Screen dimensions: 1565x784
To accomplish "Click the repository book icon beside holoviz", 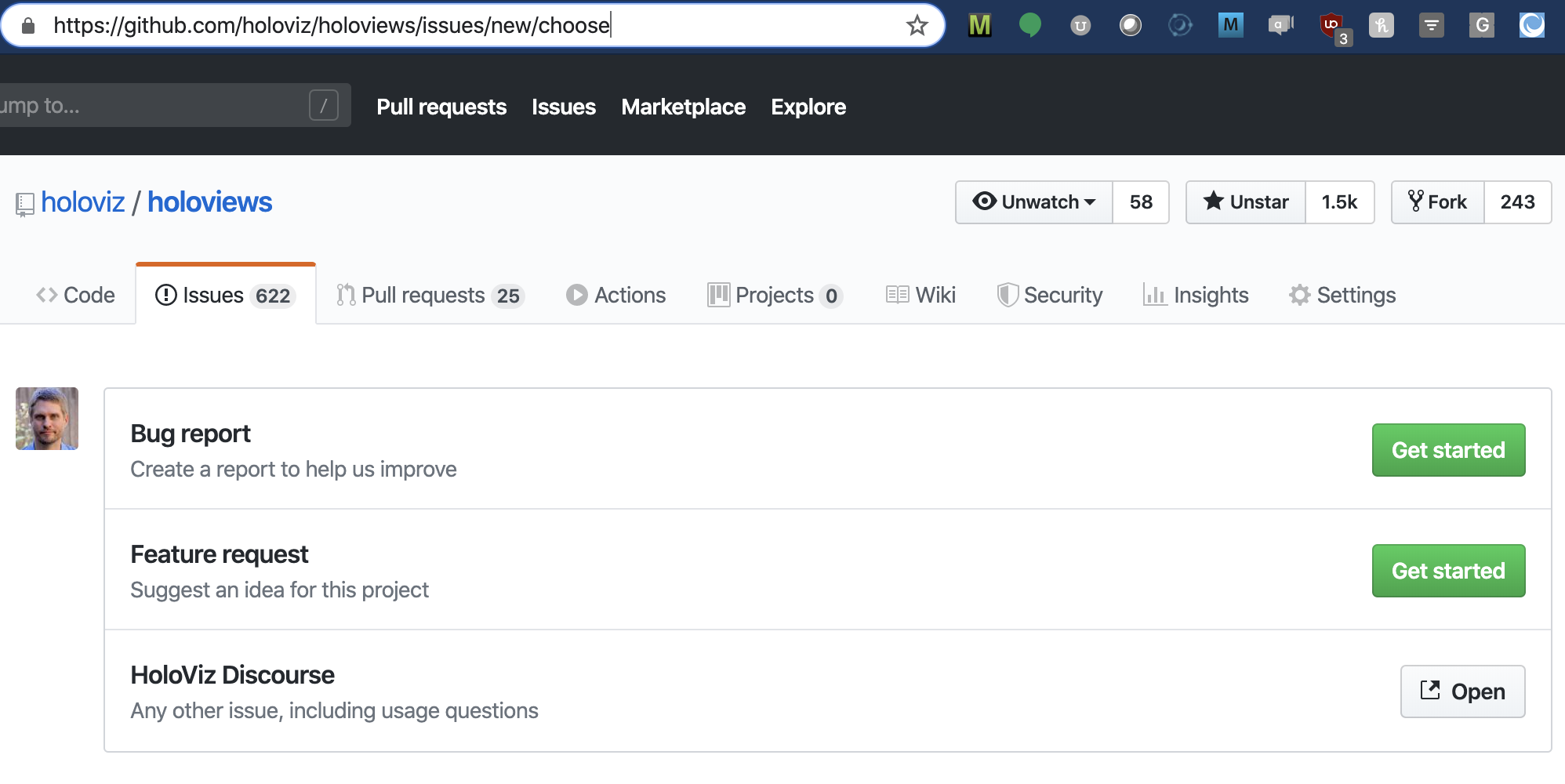I will [25, 205].
